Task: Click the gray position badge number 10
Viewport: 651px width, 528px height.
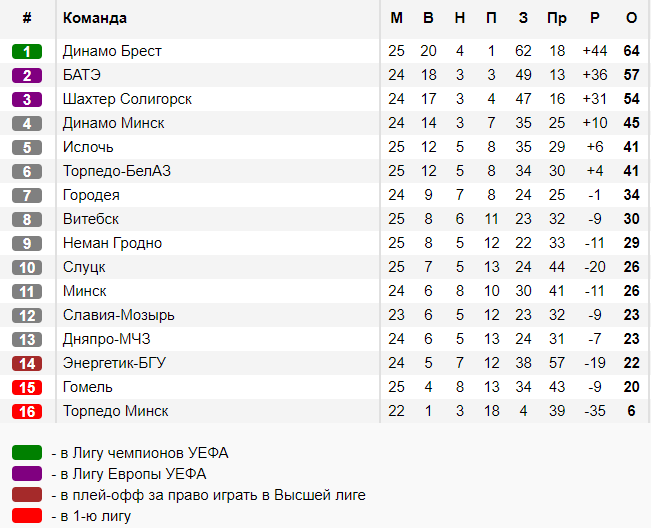Action: [x=27, y=267]
